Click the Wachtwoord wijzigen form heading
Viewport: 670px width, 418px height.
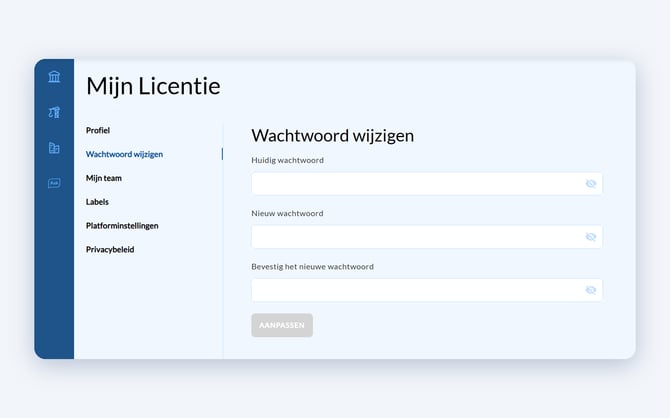[x=332, y=135]
